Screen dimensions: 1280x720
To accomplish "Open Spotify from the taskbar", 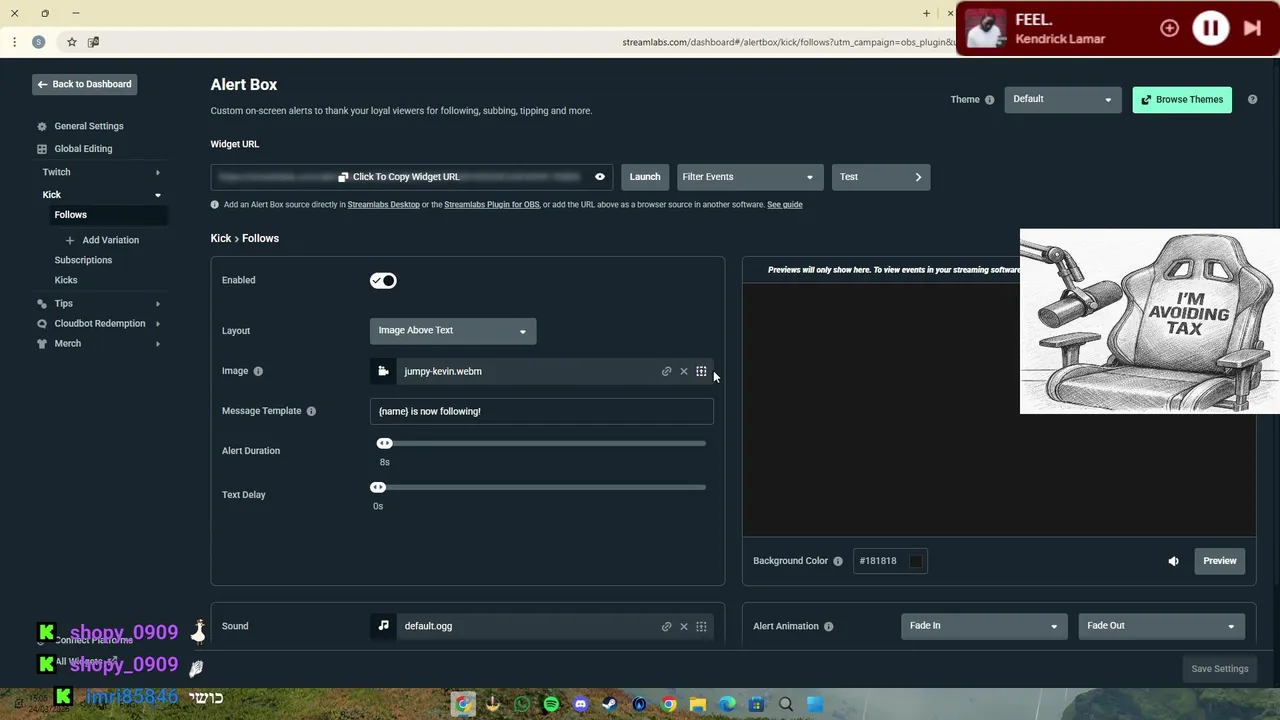I will [551, 704].
